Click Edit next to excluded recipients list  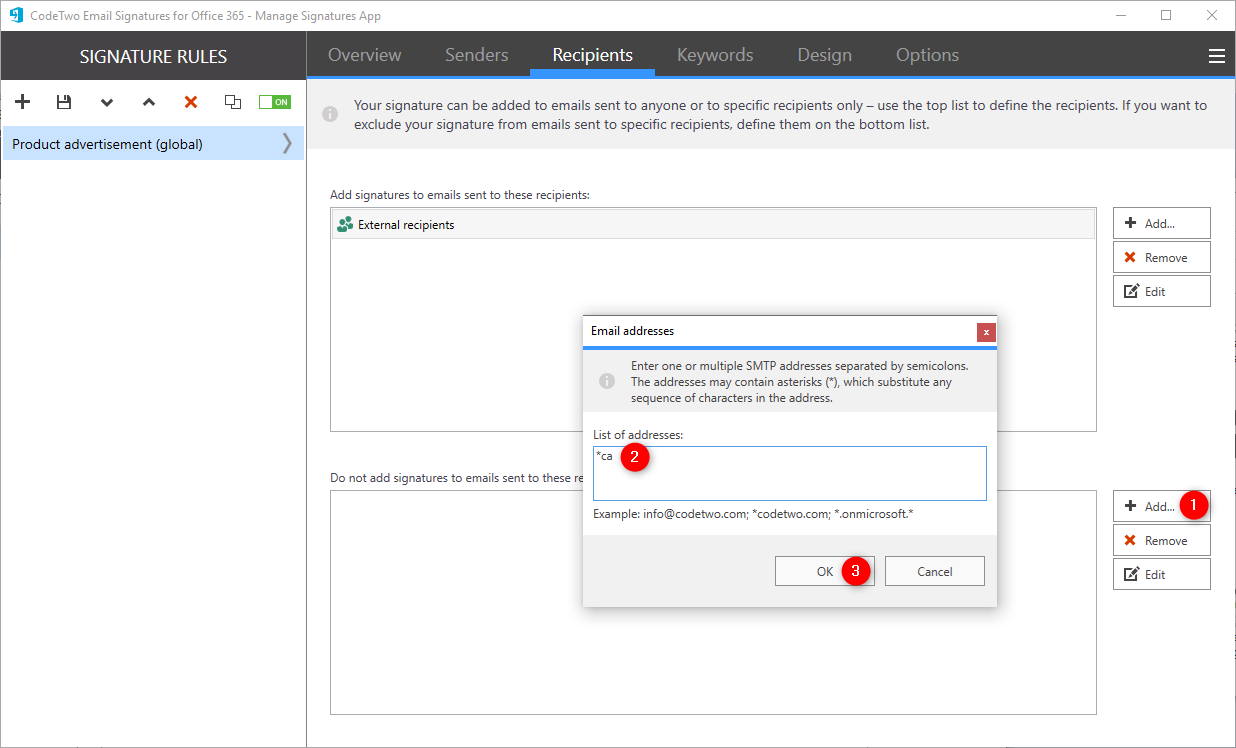1161,573
